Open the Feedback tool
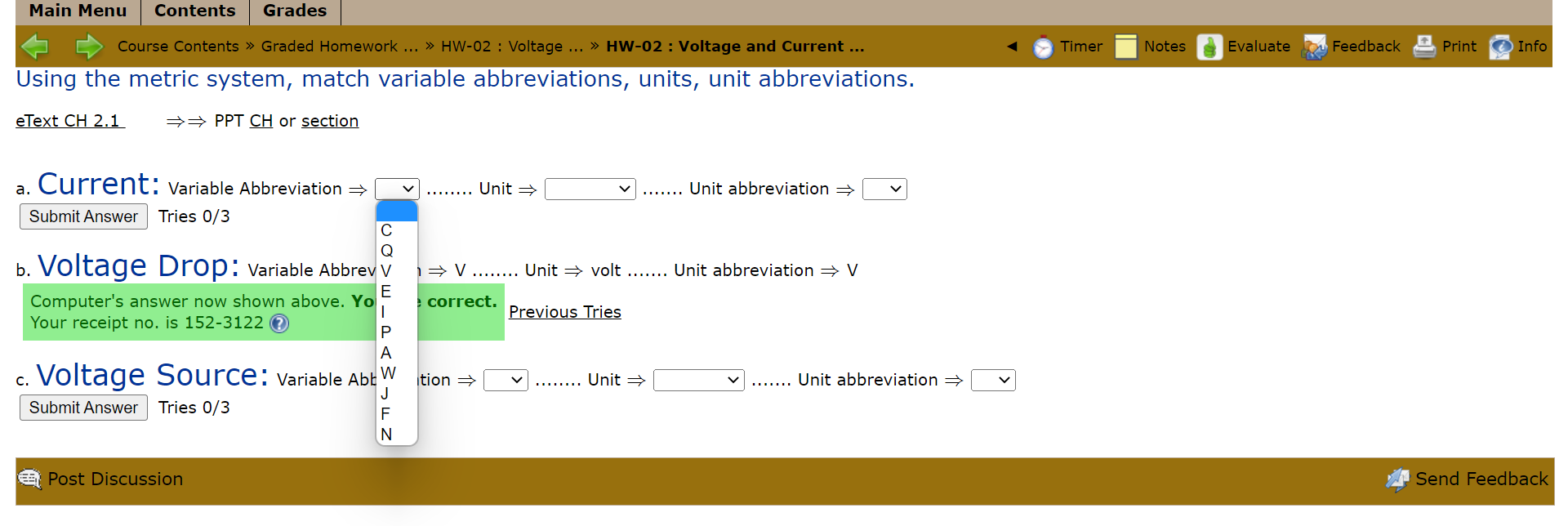This screenshot has width=1568, height=526. 1313,47
